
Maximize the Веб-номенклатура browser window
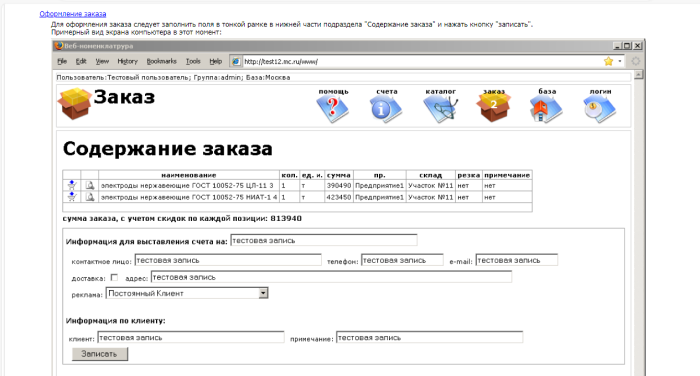pos(627,46)
